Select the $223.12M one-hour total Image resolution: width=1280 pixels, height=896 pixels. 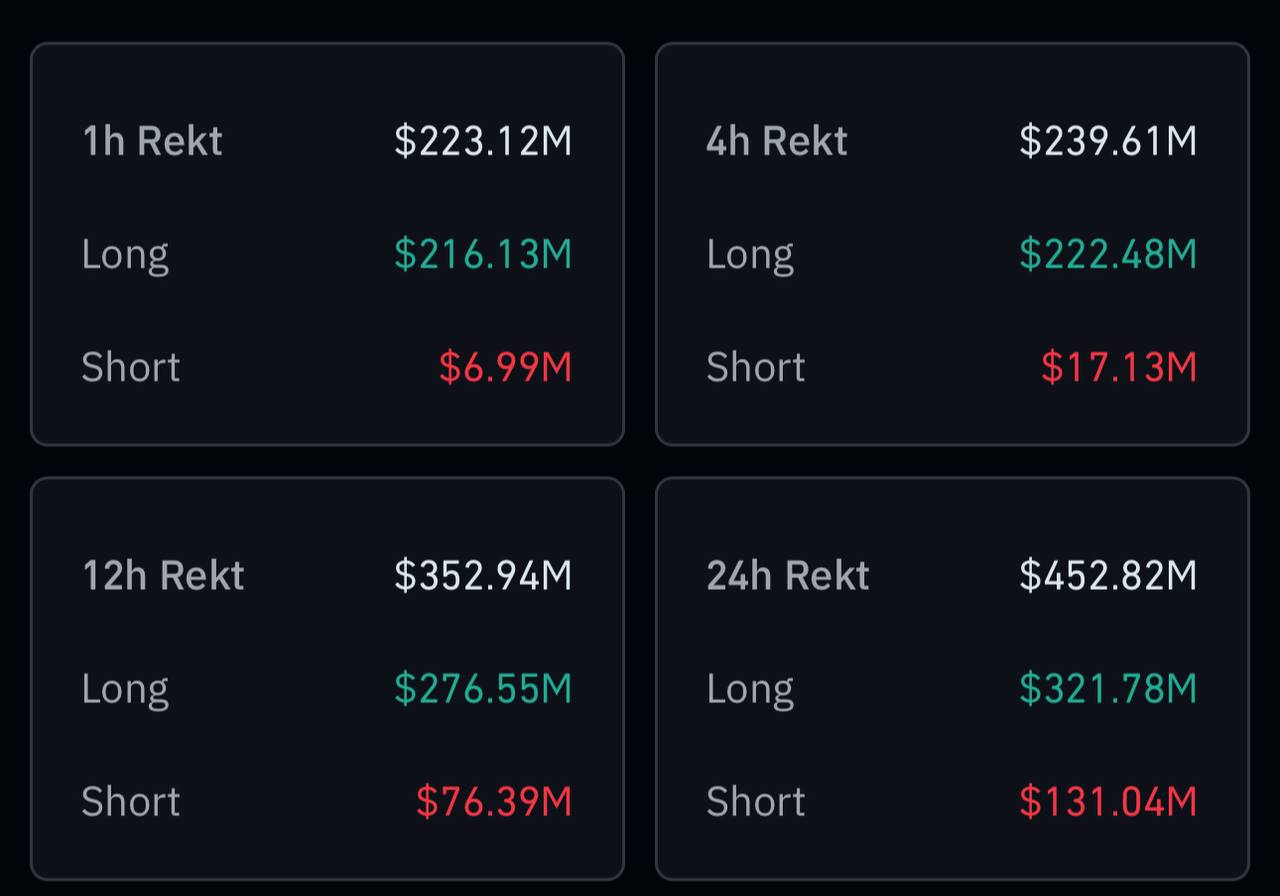(483, 141)
